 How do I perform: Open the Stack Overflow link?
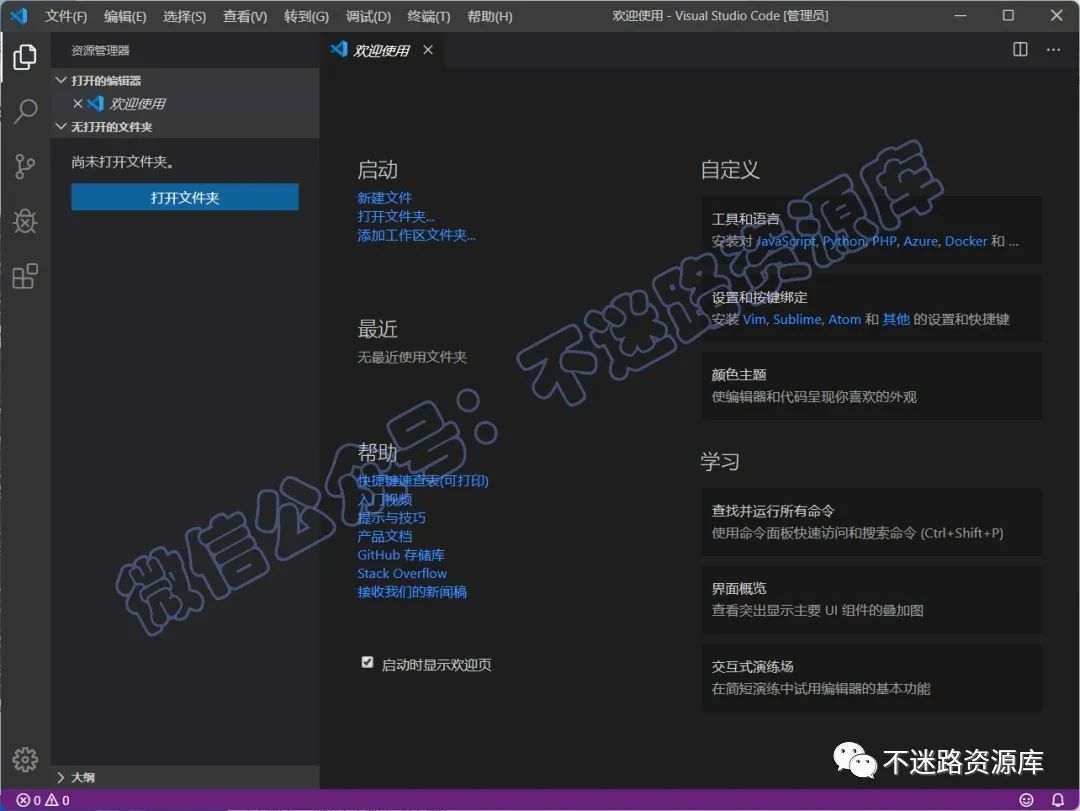coord(402,573)
